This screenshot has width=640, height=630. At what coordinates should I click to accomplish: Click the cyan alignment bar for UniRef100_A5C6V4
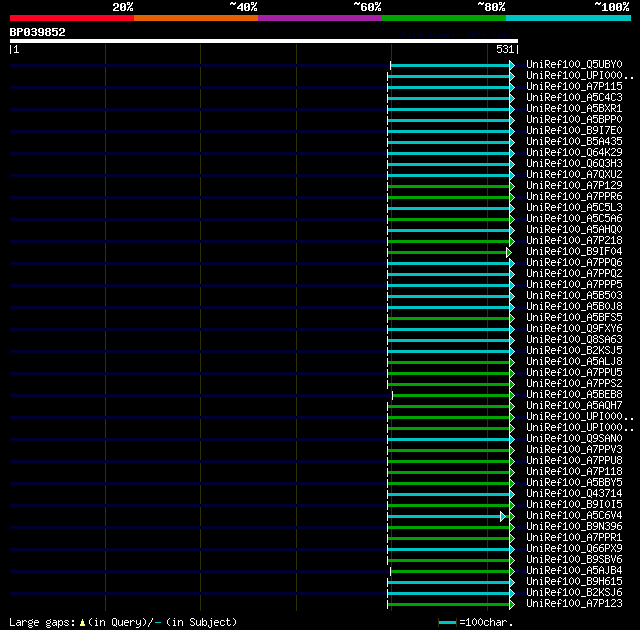447,517
